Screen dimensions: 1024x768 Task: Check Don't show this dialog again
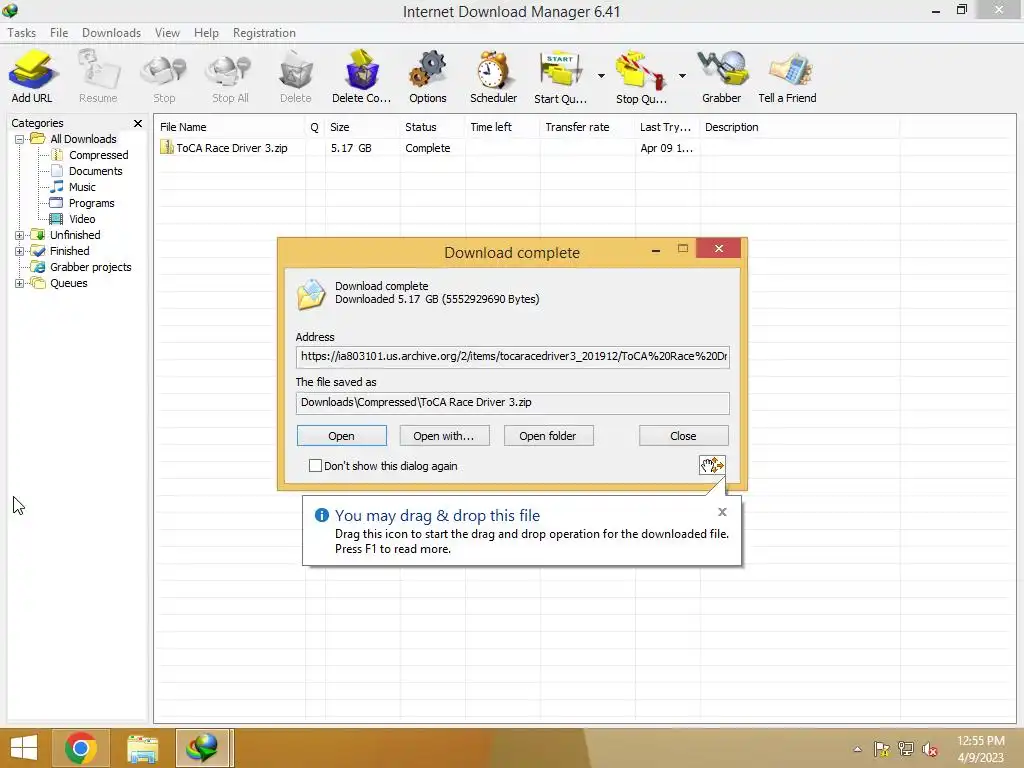click(x=315, y=466)
